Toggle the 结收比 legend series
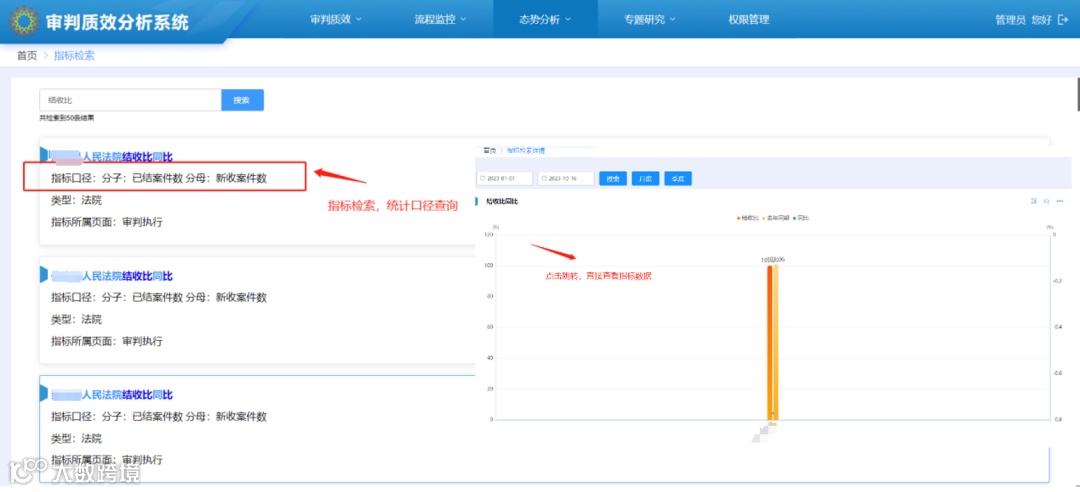 click(747, 218)
